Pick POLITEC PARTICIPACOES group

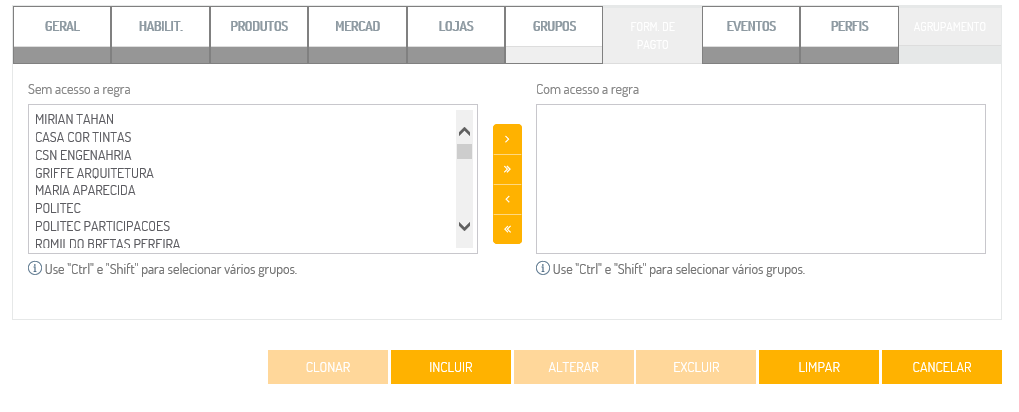102,226
